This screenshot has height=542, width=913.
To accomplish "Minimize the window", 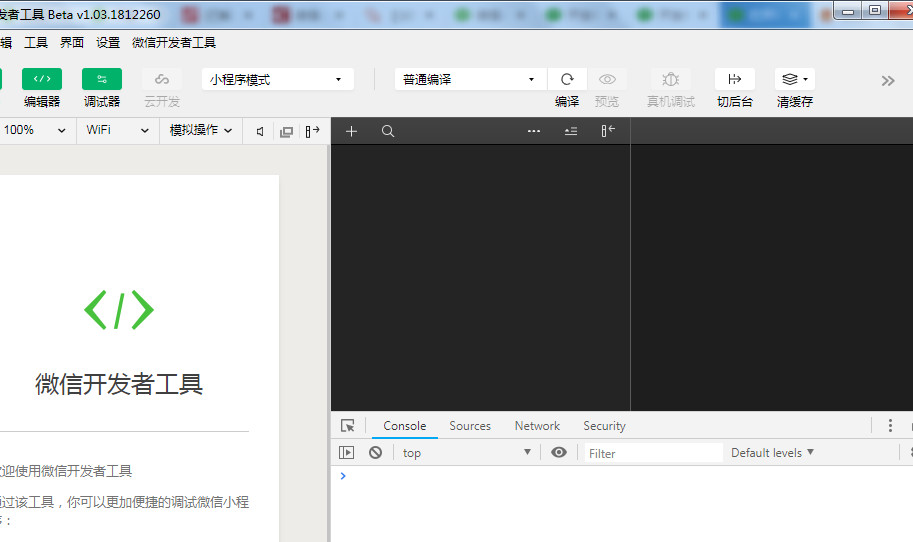I will click(x=848, y=10).
